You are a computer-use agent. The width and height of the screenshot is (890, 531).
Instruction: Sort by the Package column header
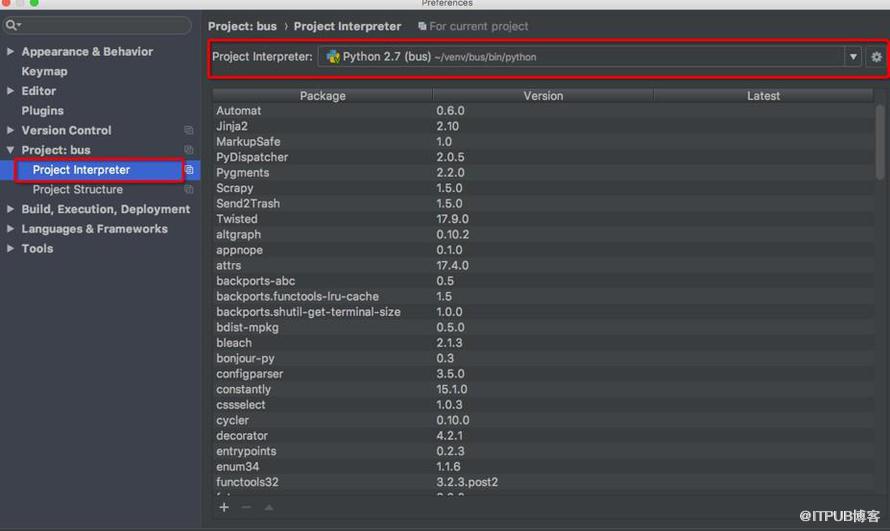click(x=322, y=96)
